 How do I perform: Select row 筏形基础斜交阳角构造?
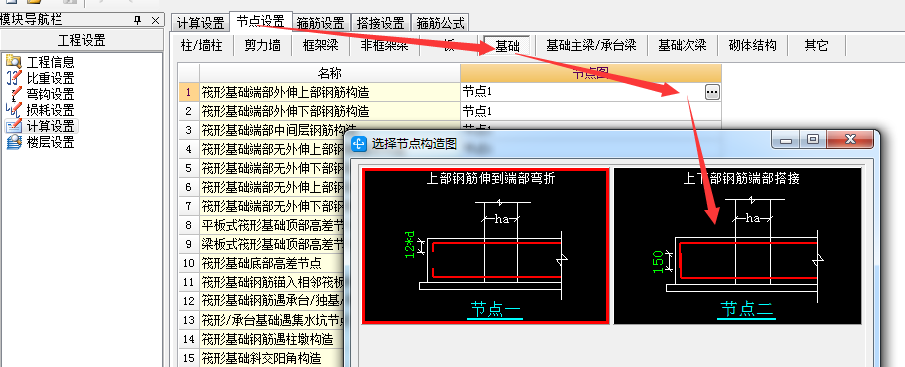click(x=272, y=358)
